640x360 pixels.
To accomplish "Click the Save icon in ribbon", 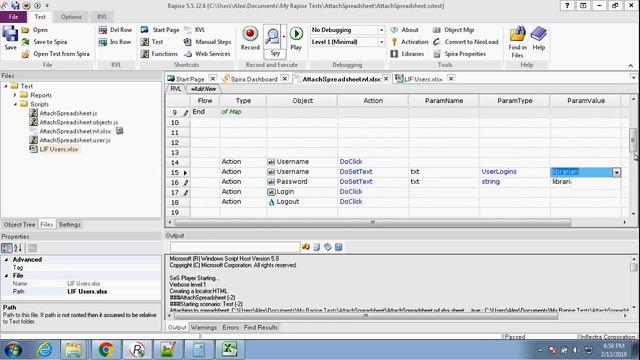I will click(10, 38).
